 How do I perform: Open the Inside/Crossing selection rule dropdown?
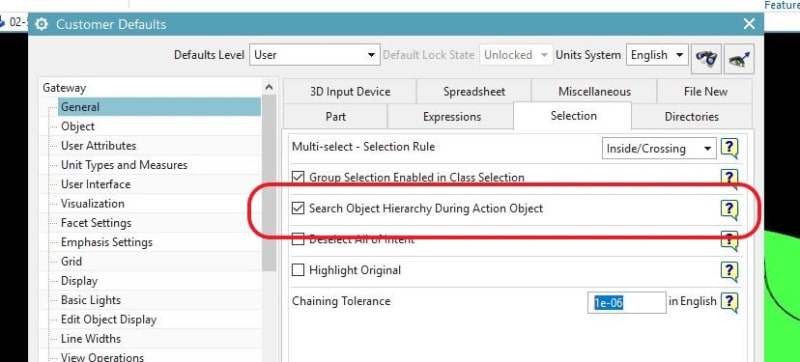tap(659, 148)
